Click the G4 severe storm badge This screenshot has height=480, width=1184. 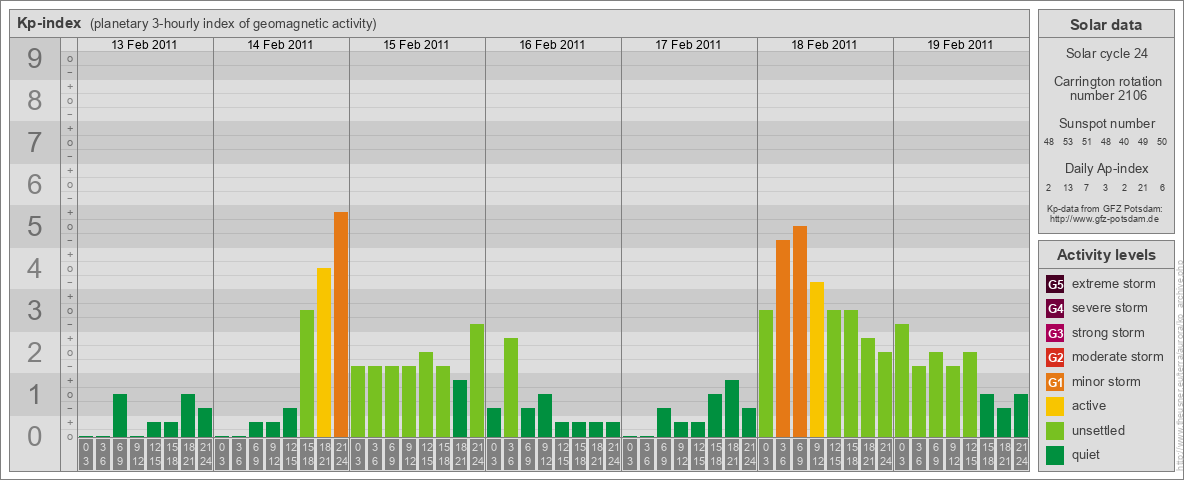coord(1055,308)
